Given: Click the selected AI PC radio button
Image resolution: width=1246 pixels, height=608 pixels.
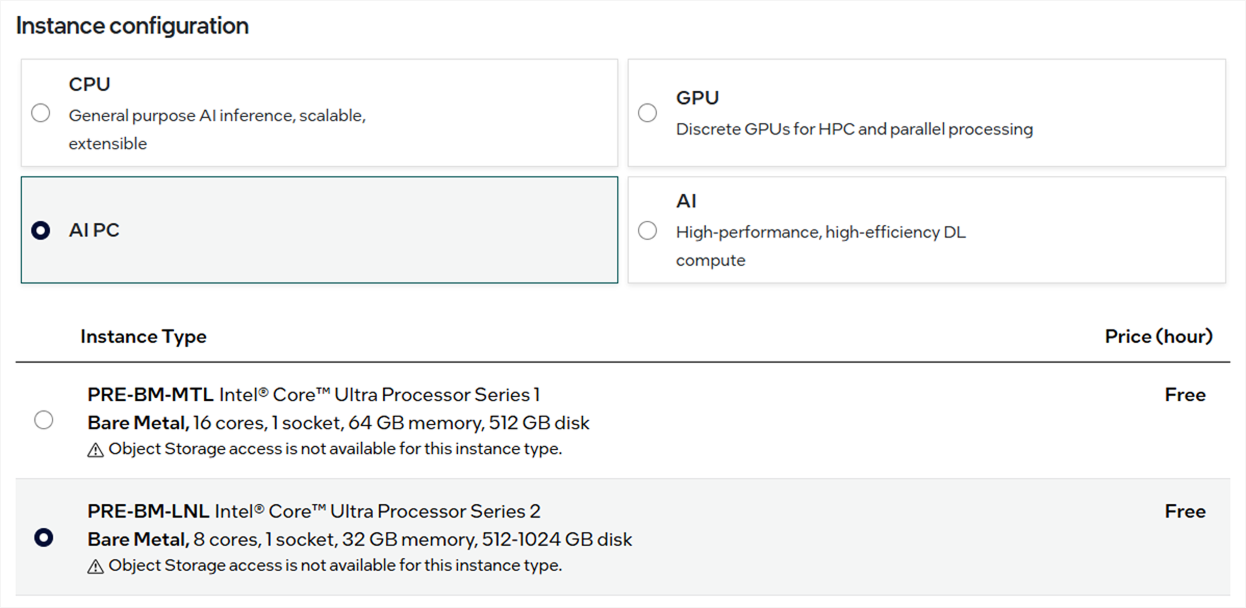Looking at the screenshot, I should pyautogui.click(x=41, y=231).
